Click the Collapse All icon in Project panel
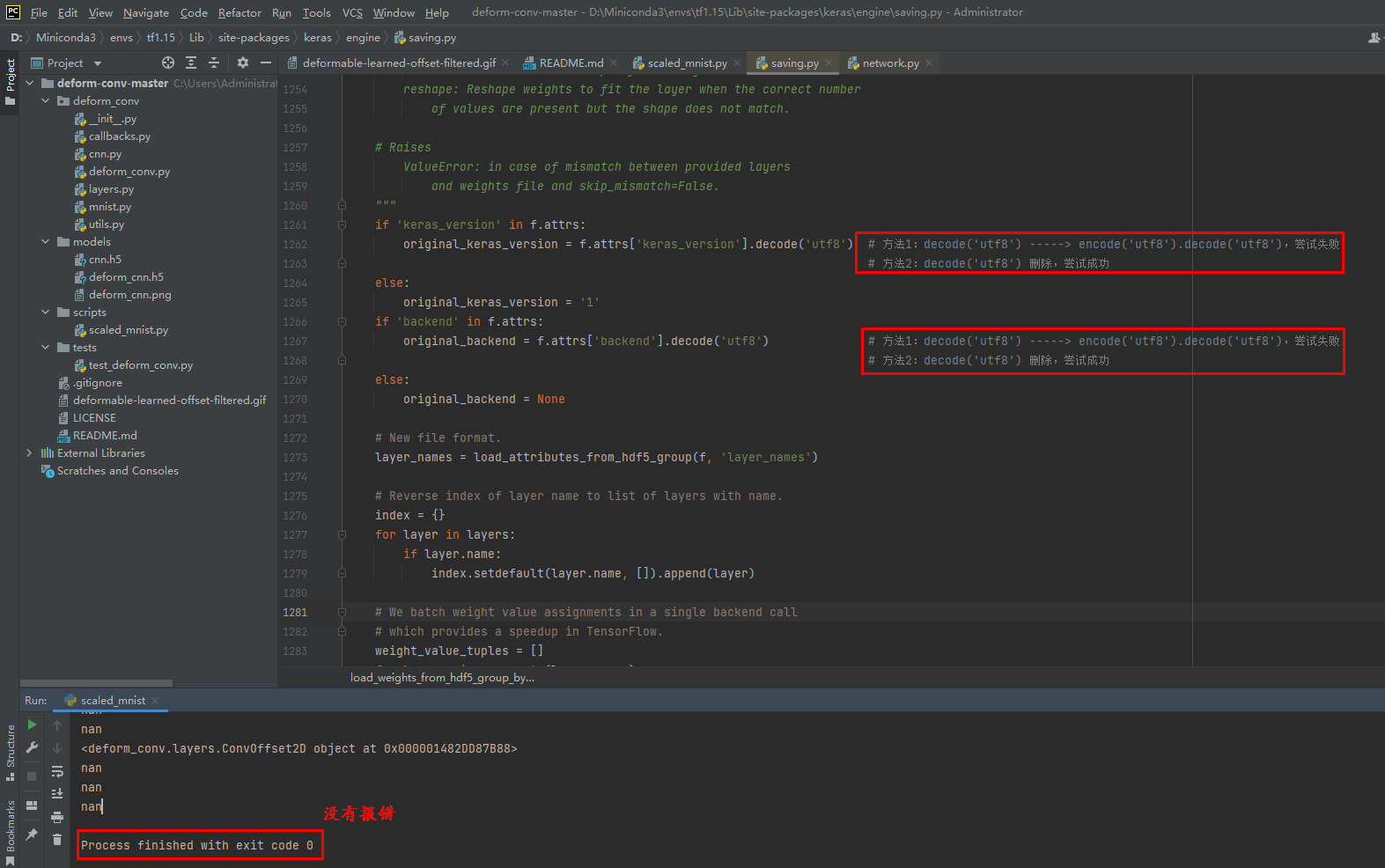This screenshot has width=1385, height=868. 214,63
